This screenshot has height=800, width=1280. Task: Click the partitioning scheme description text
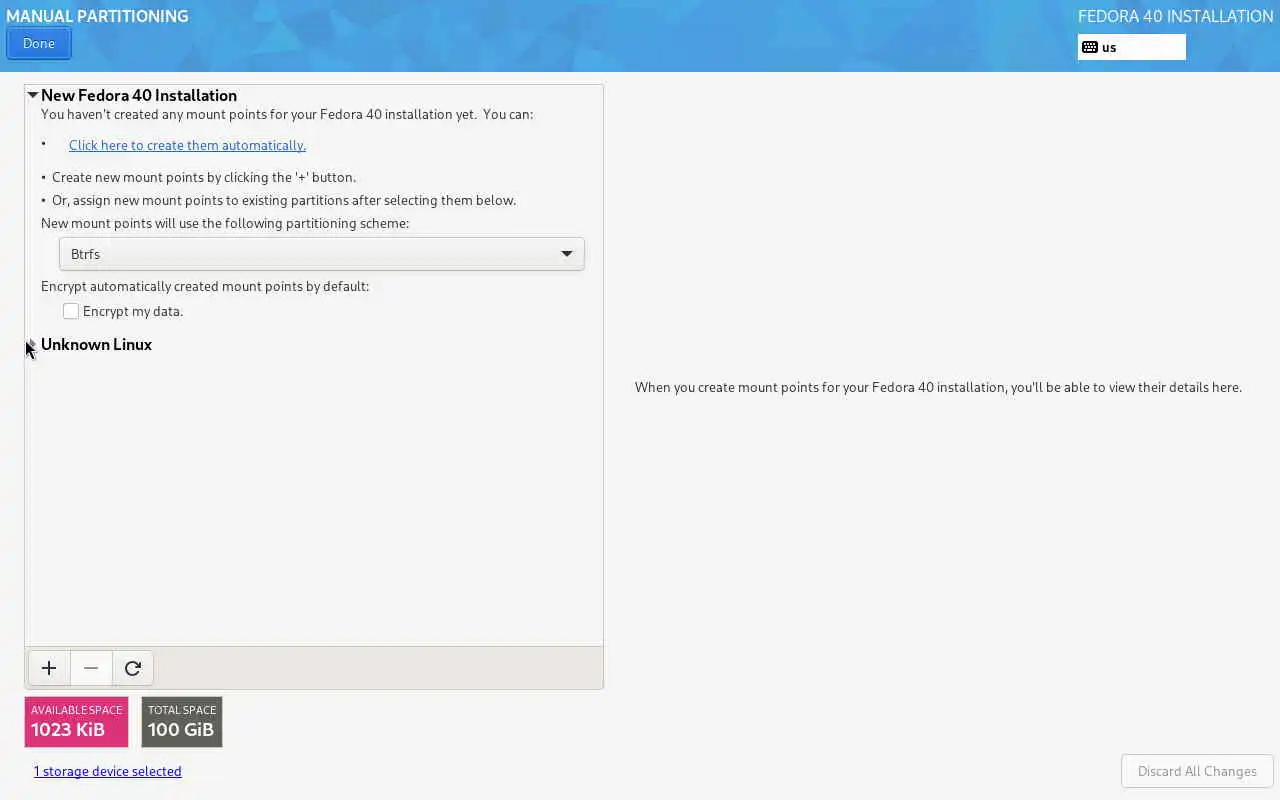pyautogui.click(x=225, y=223)
